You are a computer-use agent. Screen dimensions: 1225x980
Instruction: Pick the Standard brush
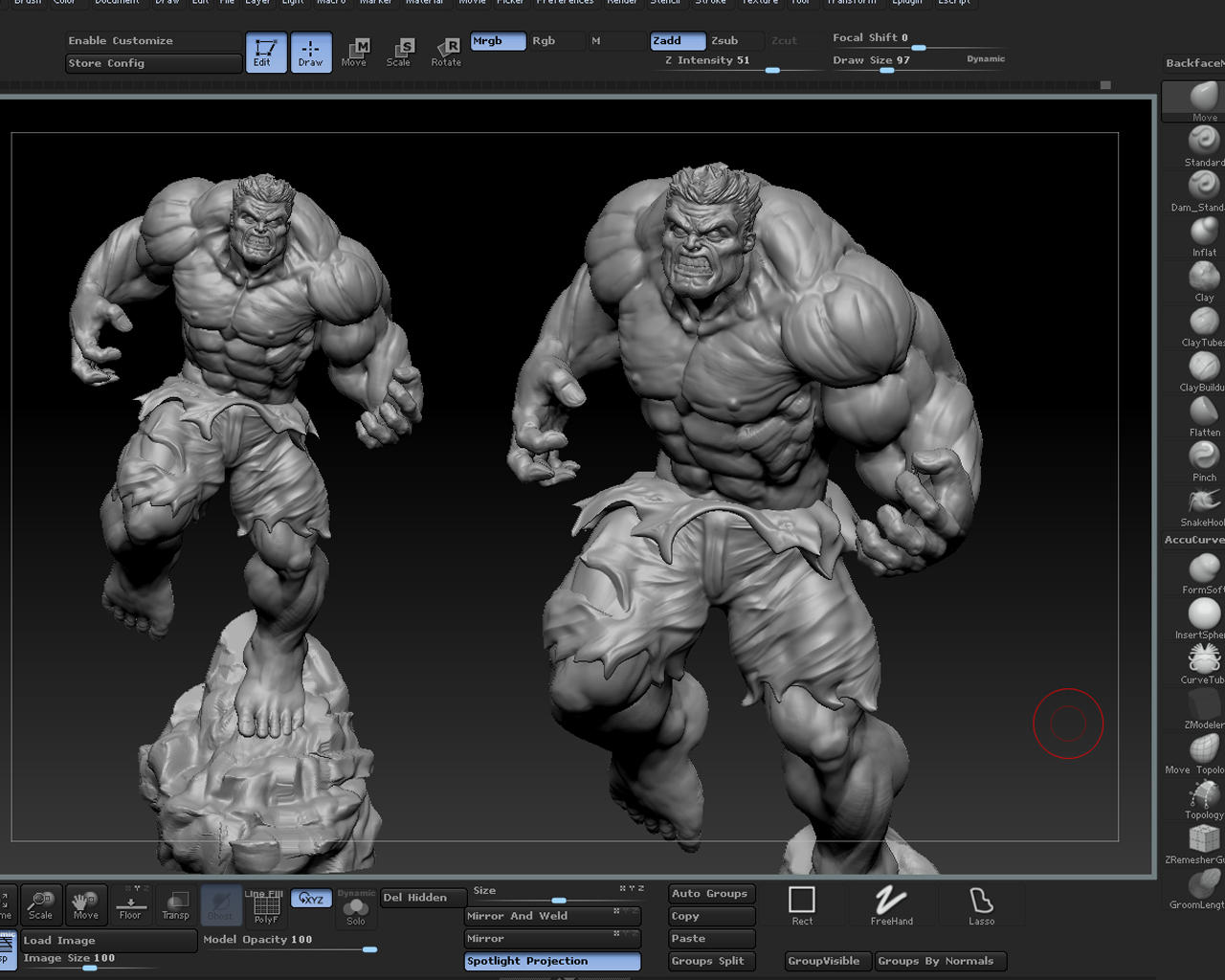(x=1203, y=146)
